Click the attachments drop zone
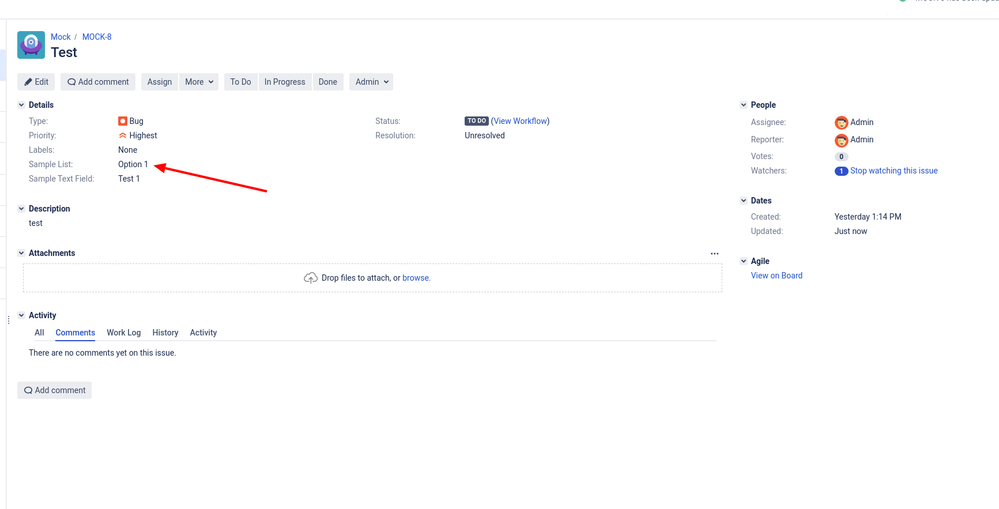This screenshot has width=999, height=509. 373,278
